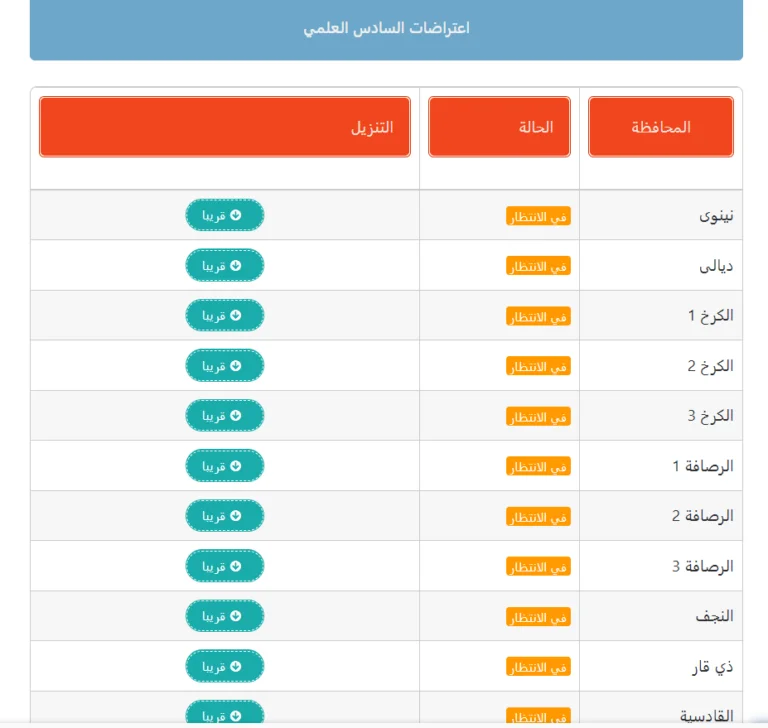Click the download icon in the الرصافة 1 row

click(x=236, y=466)
